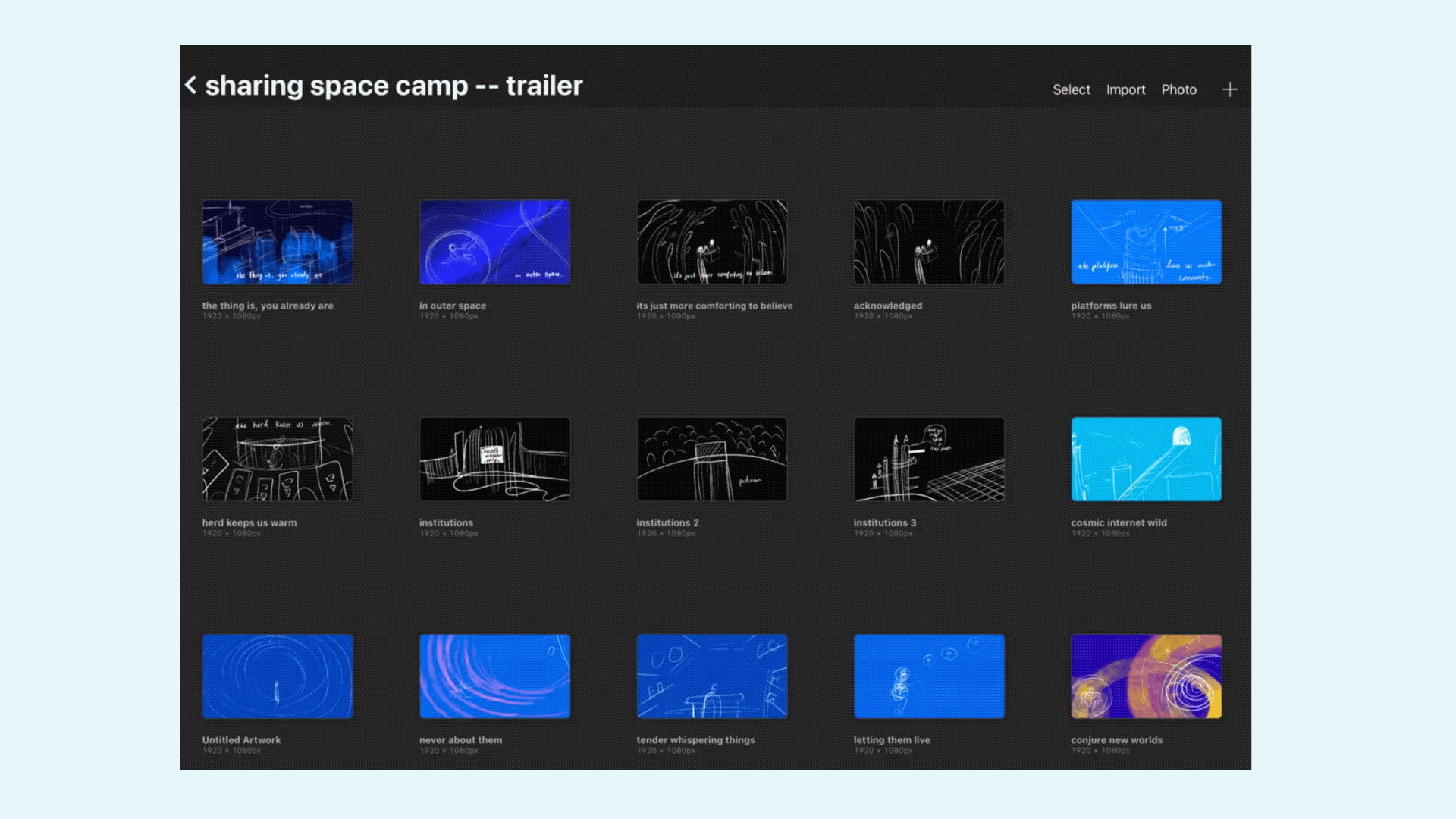Open the 'in outer space' artwork thumbnail
Screen dimensions: 1456x819
(x=494, y=242)
